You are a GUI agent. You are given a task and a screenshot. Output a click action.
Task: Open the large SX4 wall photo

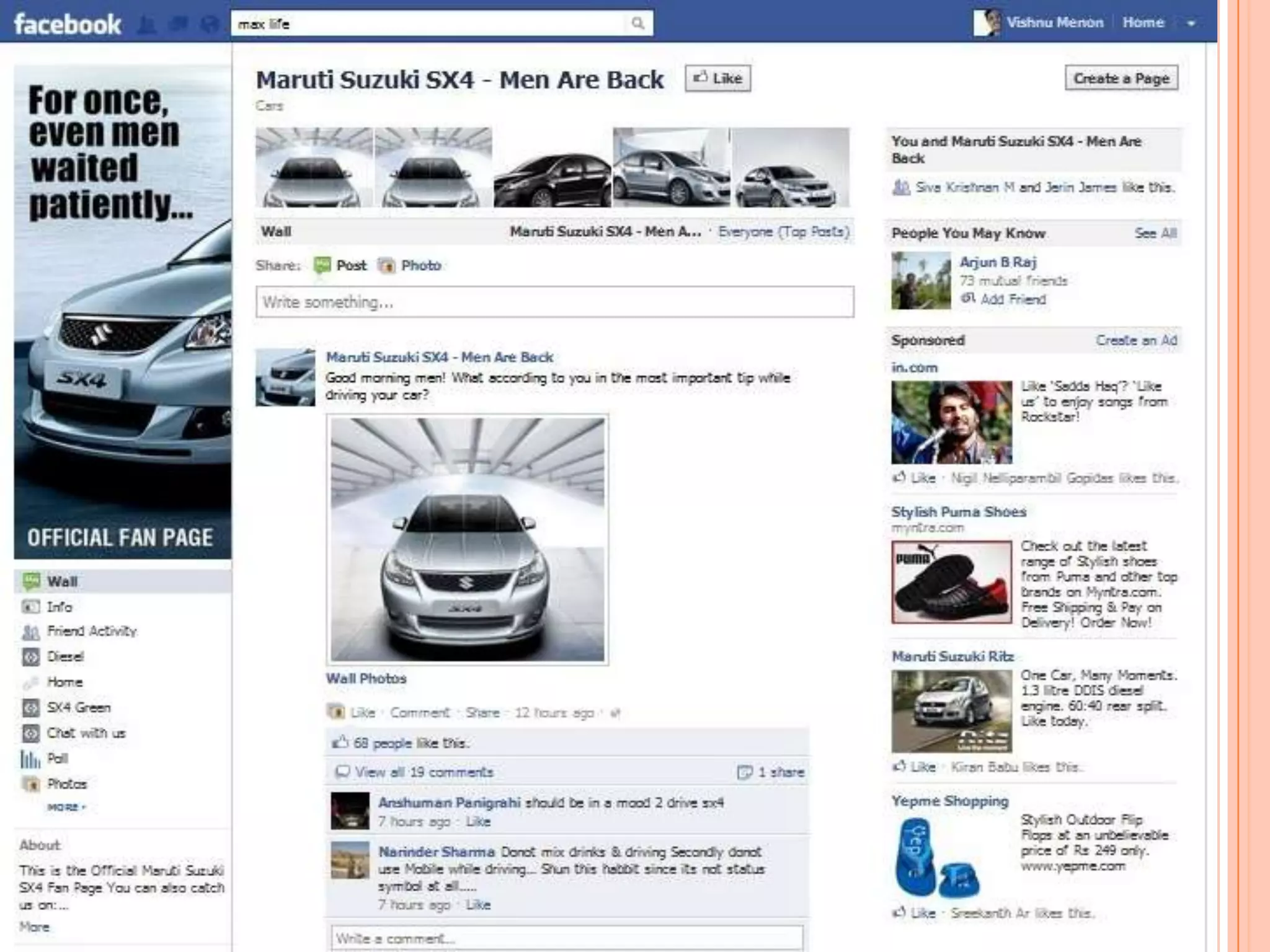pos(467,539)
